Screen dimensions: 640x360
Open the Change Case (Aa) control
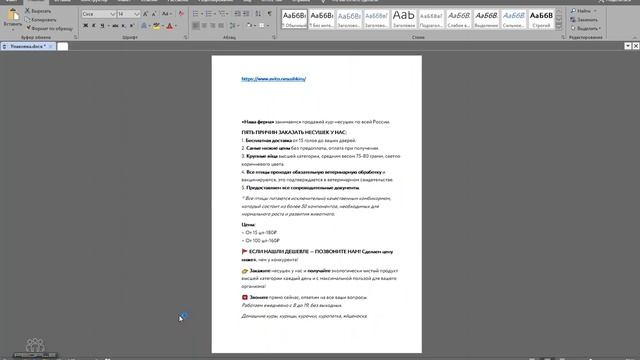pyautogui.click(x=166, y=14)
